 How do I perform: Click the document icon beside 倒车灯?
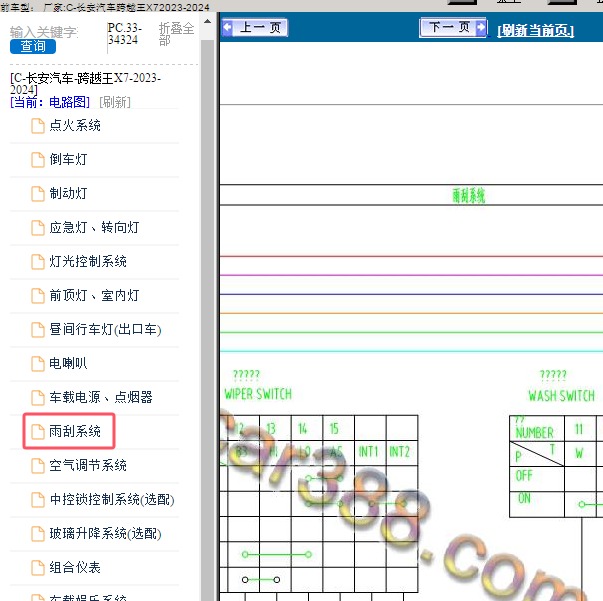(x=38, y=160)
